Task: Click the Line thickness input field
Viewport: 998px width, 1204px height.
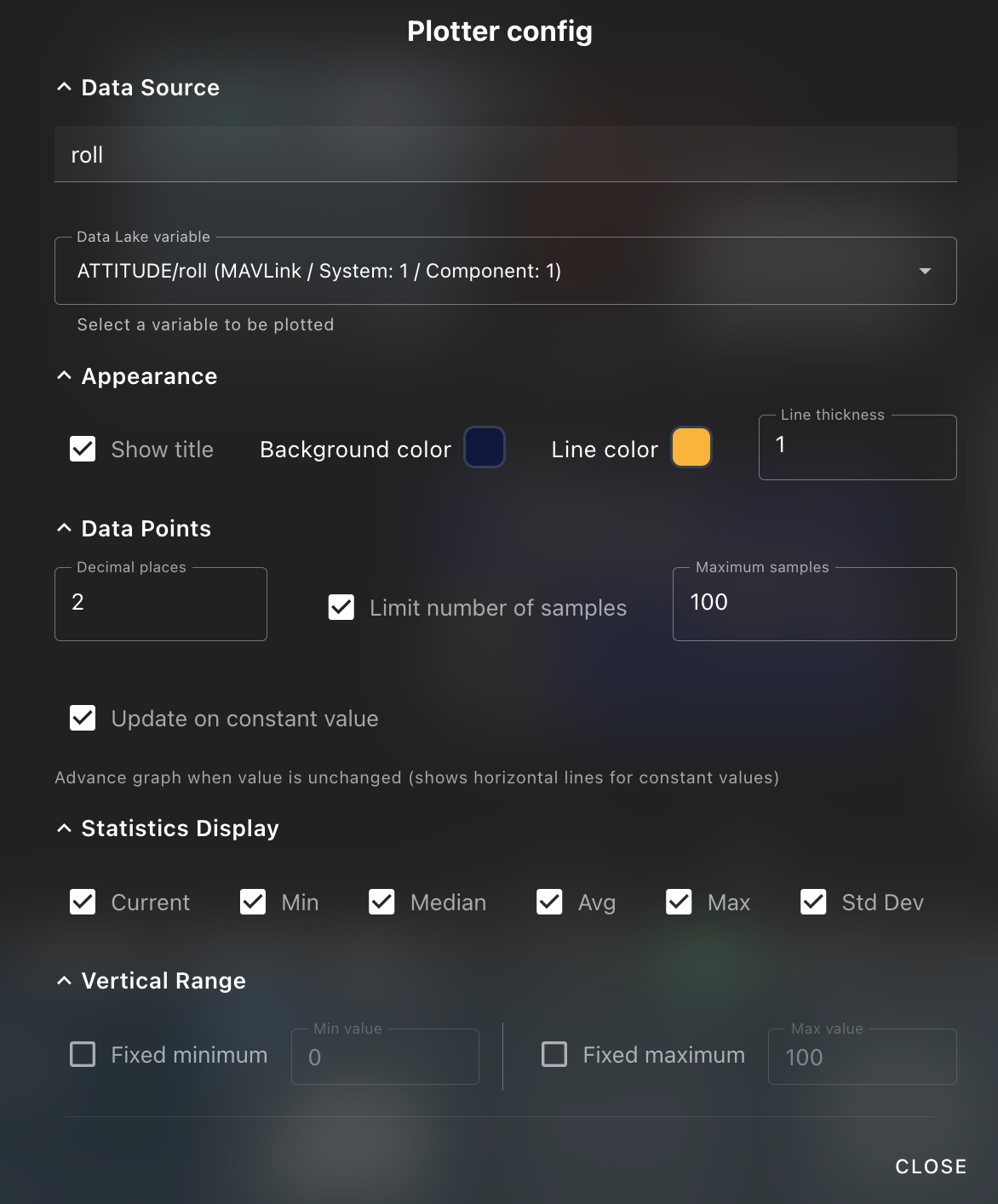Action: click(857, 447)
